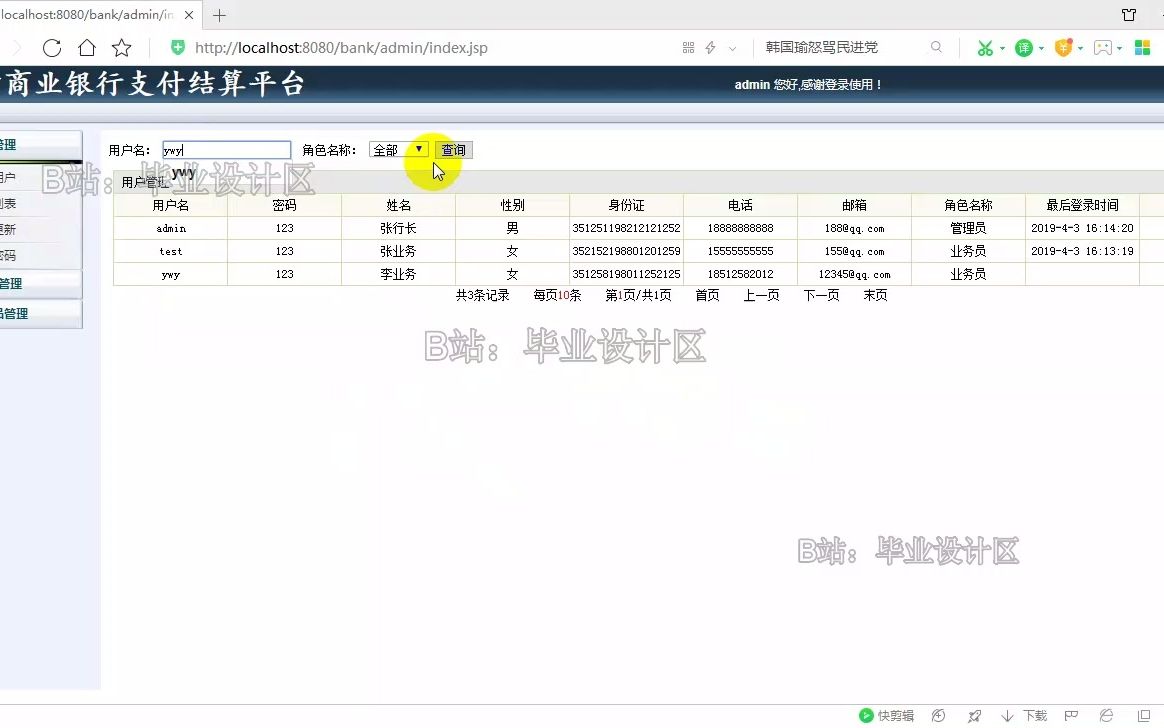Open the dropdown arrow beside the gamepad icon
The image size is (1164, 728).
1120,47
